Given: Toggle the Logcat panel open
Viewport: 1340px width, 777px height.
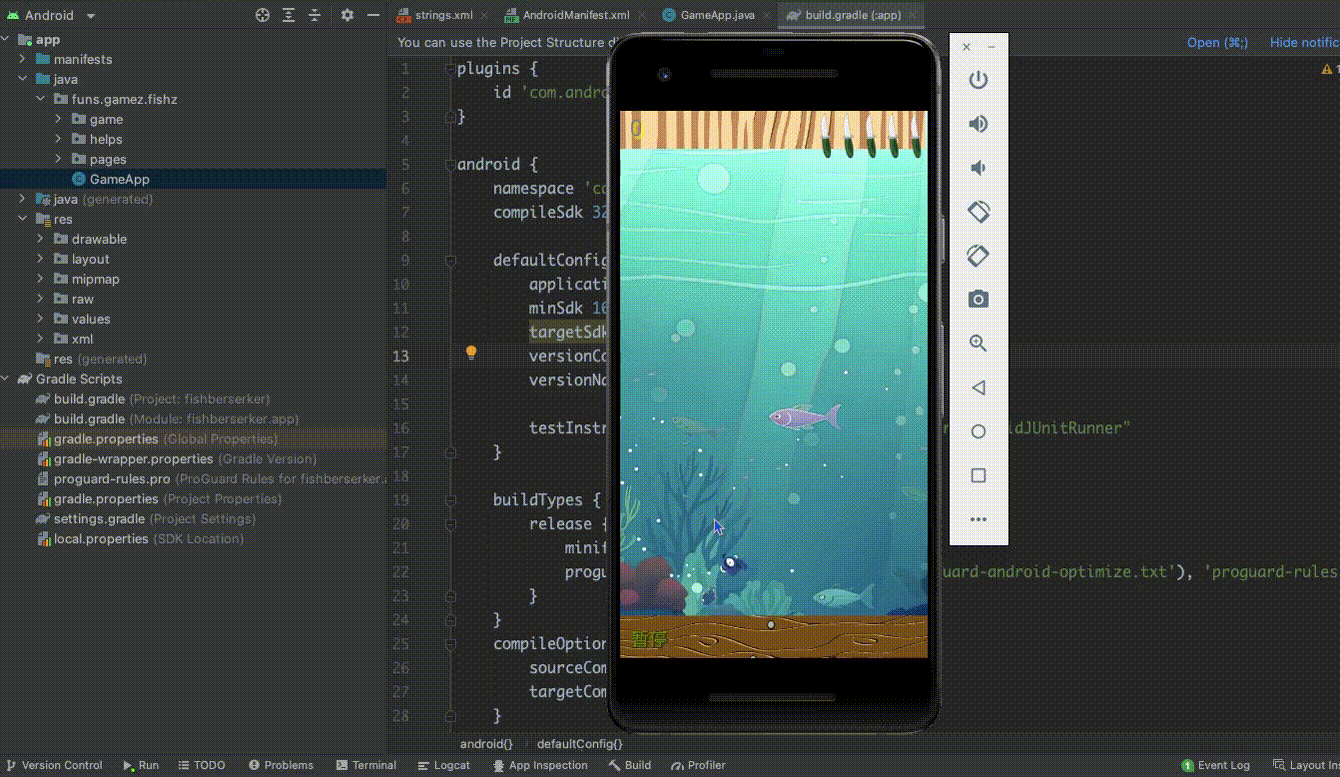Looking at the screenshot, I should point(444,765).
